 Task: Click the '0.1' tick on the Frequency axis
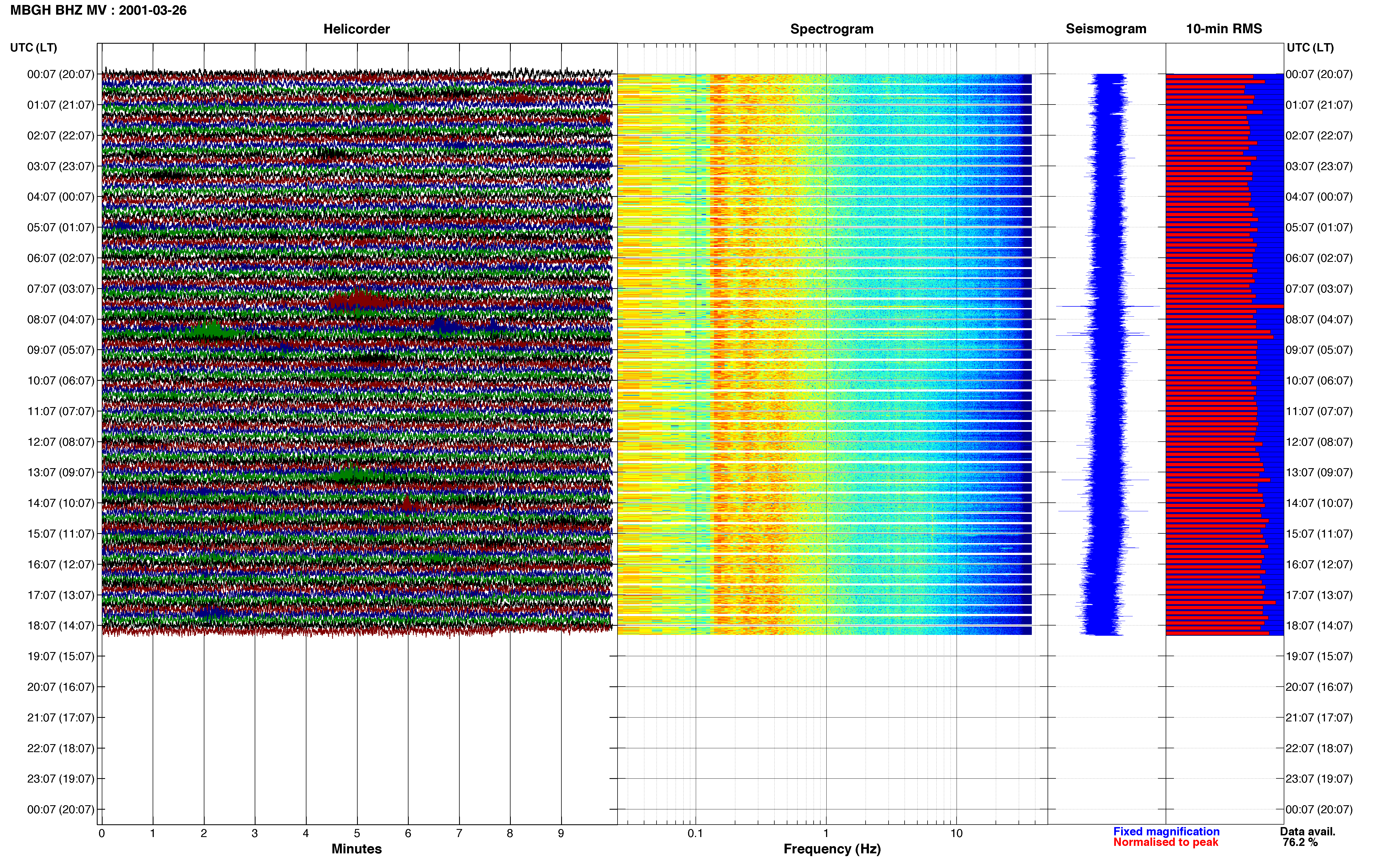(695, 833)
